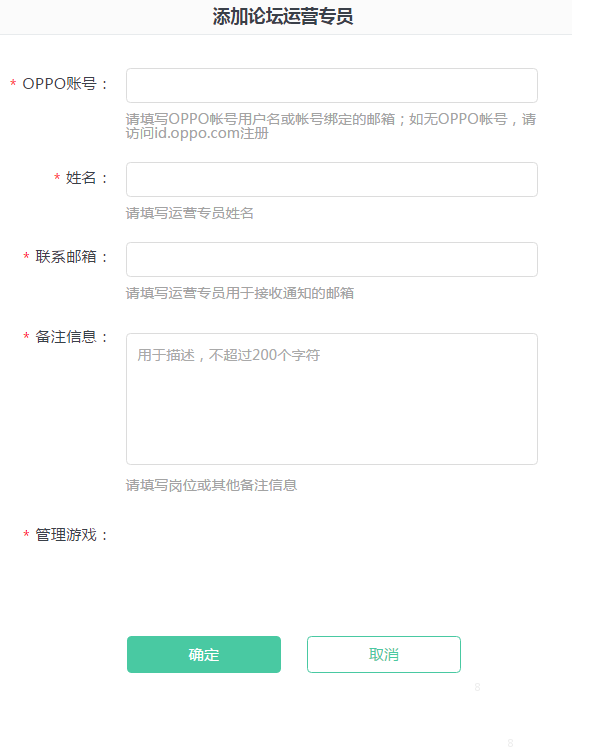Screen dimensions: 605x755
Task: Click the red asterisk beside 管理游戏
Action: point(26,536)
